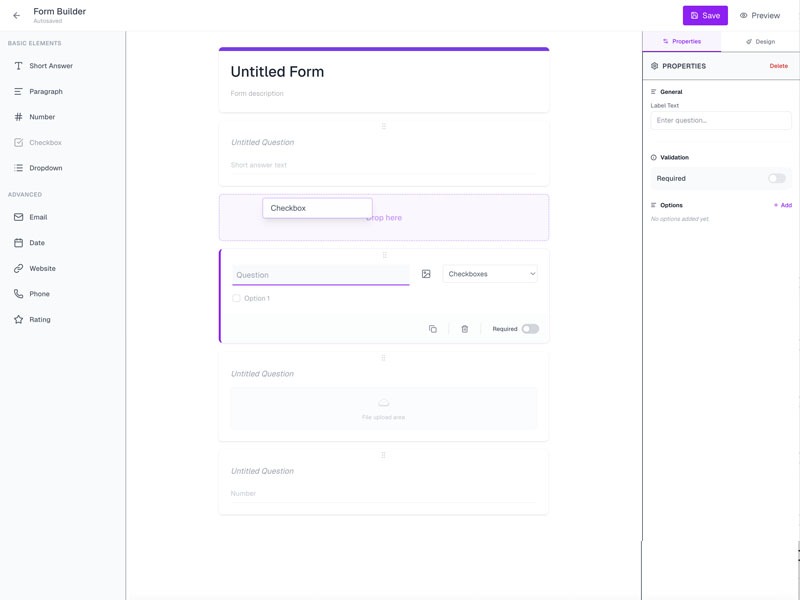Click the Untitled Form title
Image resolution: width=800 pixels, height=600 pixels.
coord(277,71)
